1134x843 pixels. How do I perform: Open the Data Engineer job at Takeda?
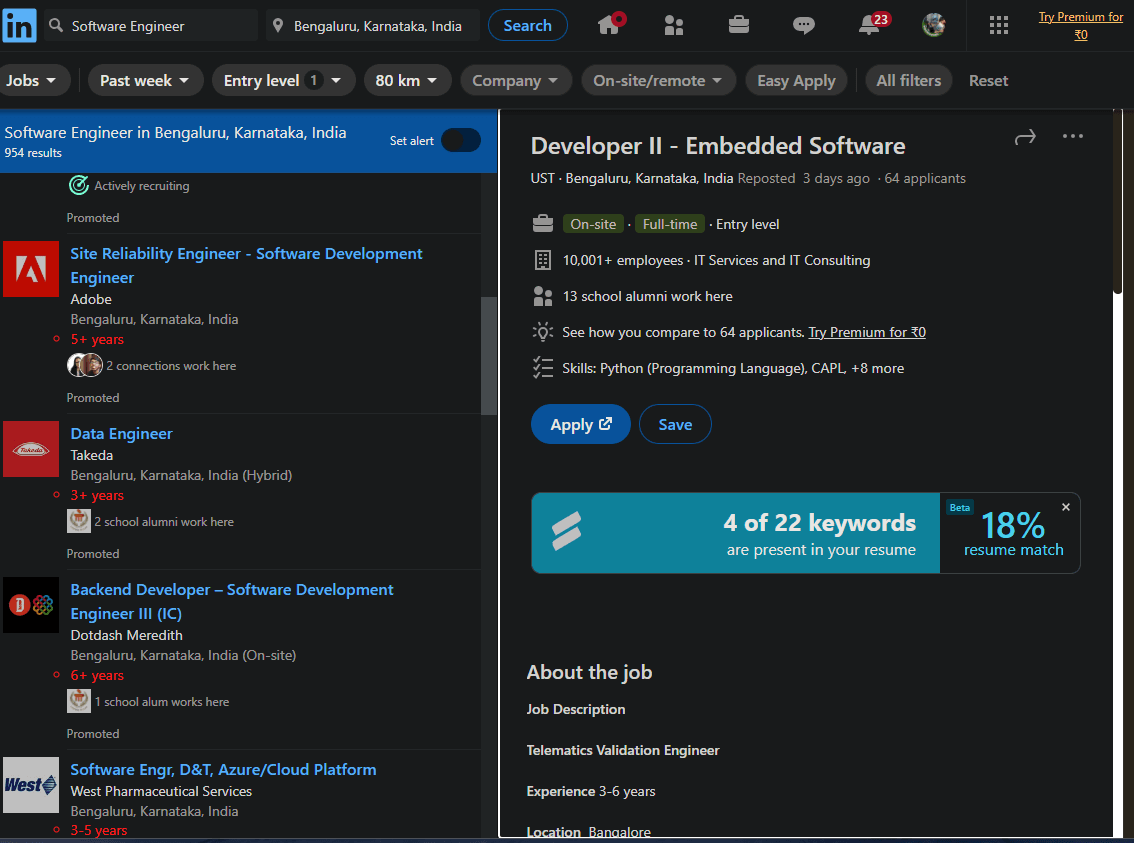click(x=121, y=434)
